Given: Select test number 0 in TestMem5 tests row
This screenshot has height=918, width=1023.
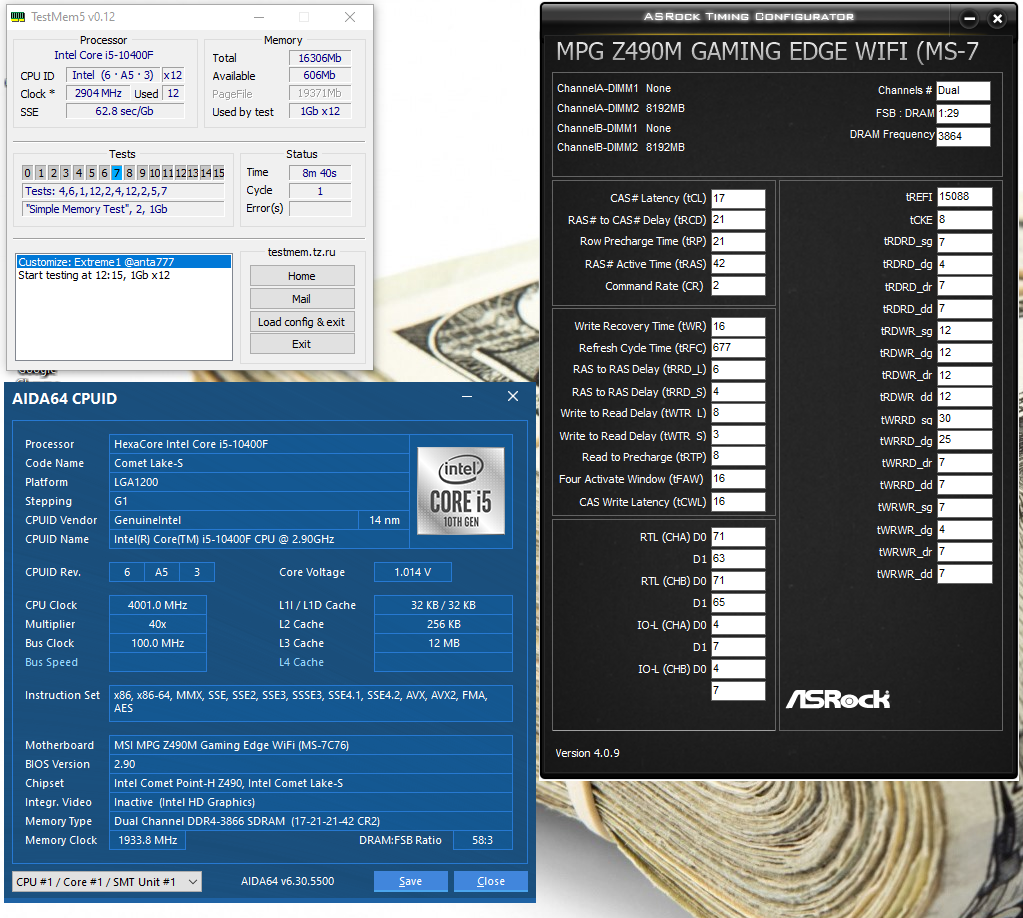Looking at the screenshot, I should [x=27, y=173].
